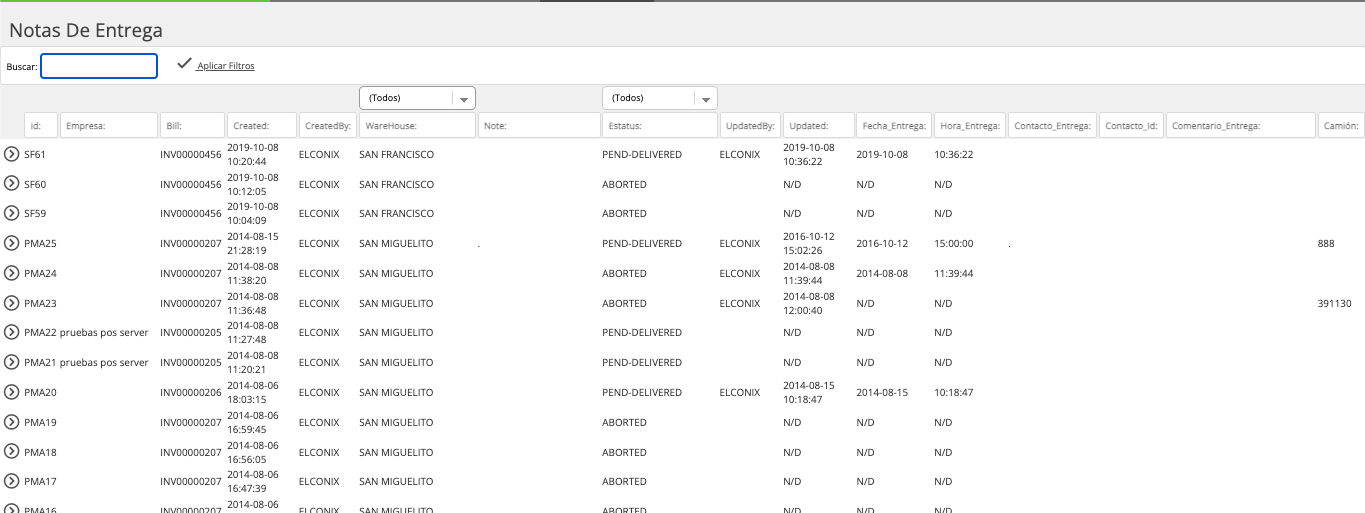The image size is (1365, 513).
Task: Expand row PMA23 details arrow
Action: [x=12, y=303]
